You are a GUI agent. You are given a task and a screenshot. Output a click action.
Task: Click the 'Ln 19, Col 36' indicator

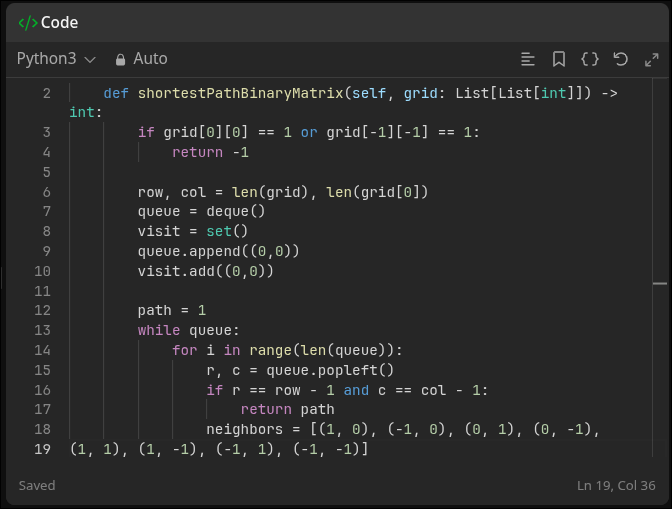(x=616, y=485)
